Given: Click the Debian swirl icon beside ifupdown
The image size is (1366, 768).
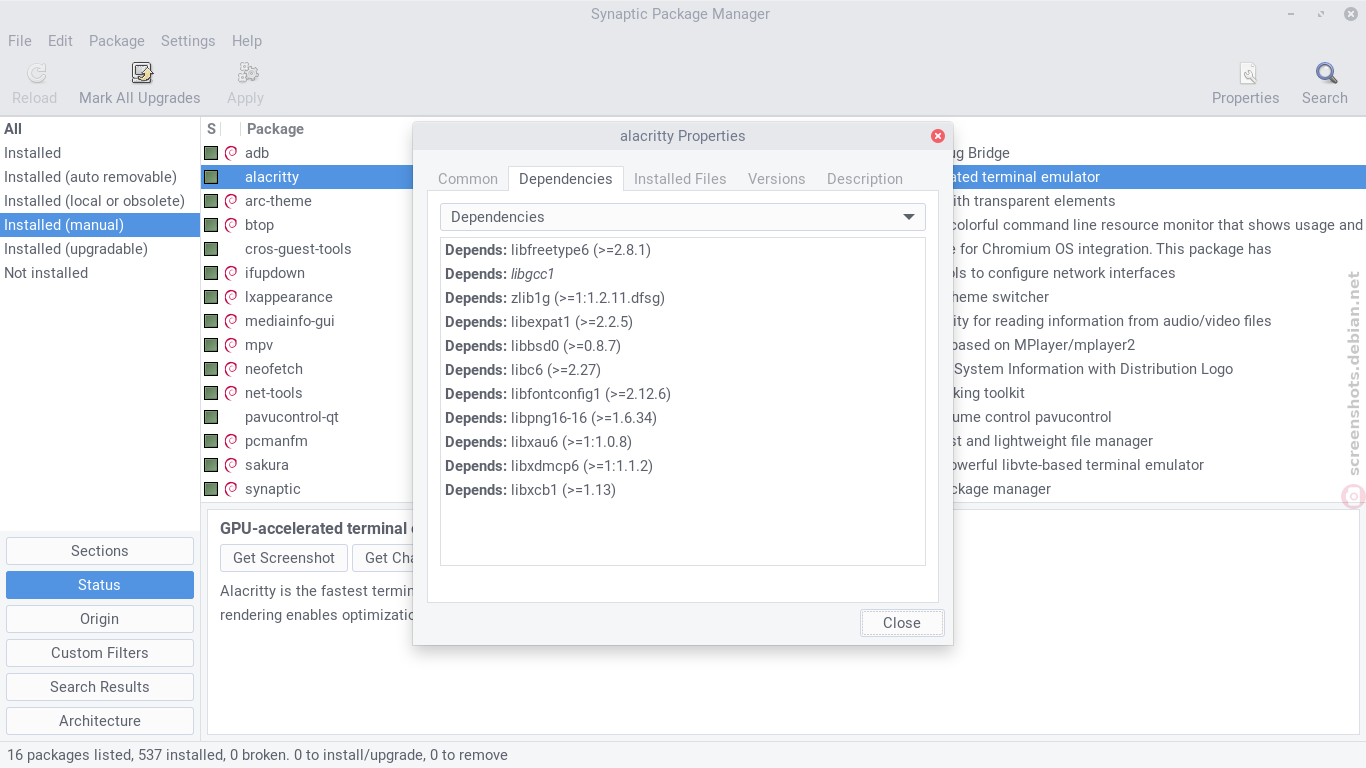Looking at the screenshot, I should pyautogui.click(x=231, y=273).
